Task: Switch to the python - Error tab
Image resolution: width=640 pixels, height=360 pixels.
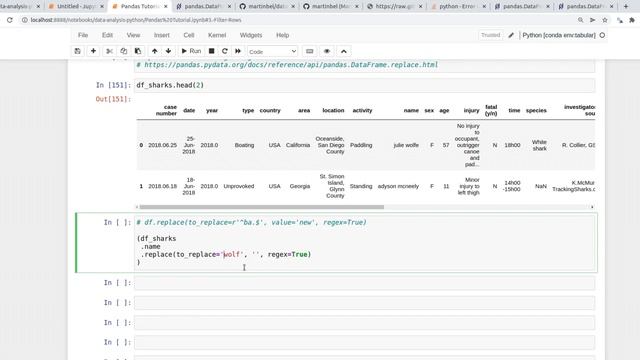Action: (x=457, y=6)
